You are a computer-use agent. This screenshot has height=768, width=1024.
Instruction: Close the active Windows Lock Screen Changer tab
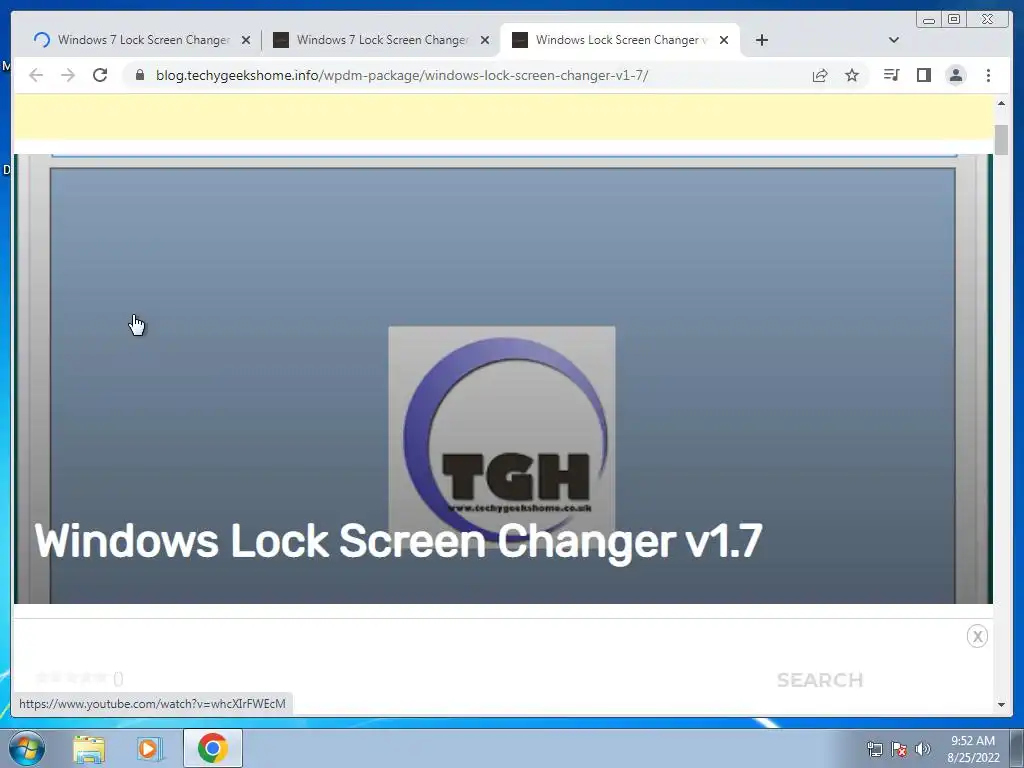(x=724, y=40)
